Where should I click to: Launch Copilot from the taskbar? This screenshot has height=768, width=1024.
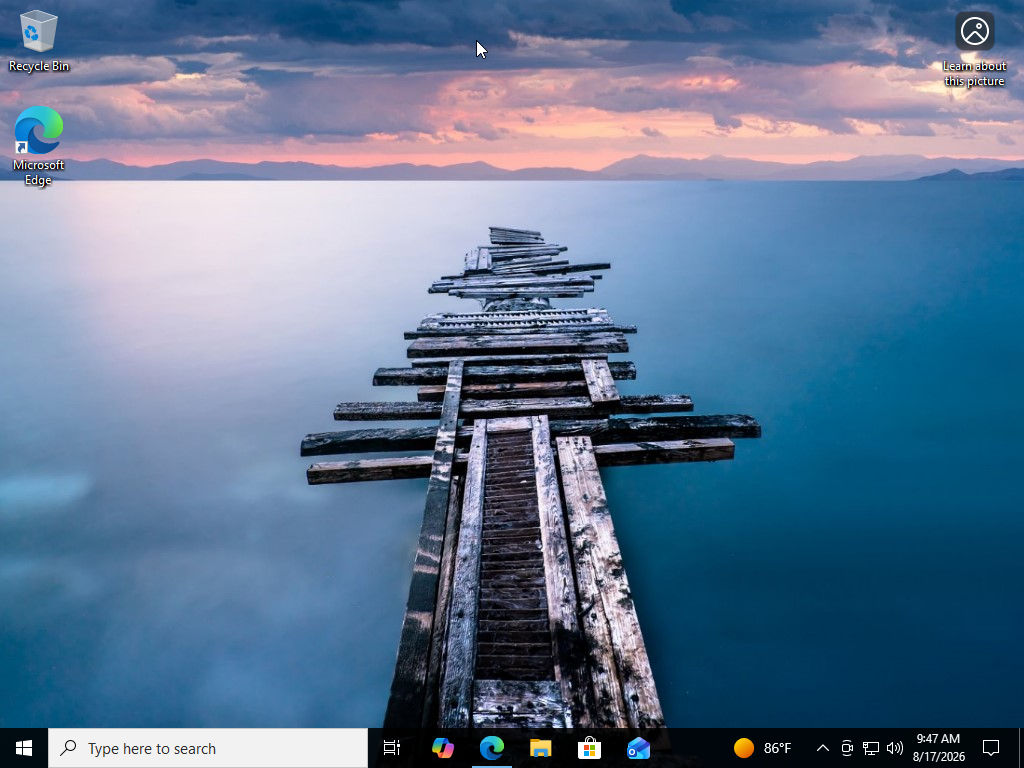[443, 748]
